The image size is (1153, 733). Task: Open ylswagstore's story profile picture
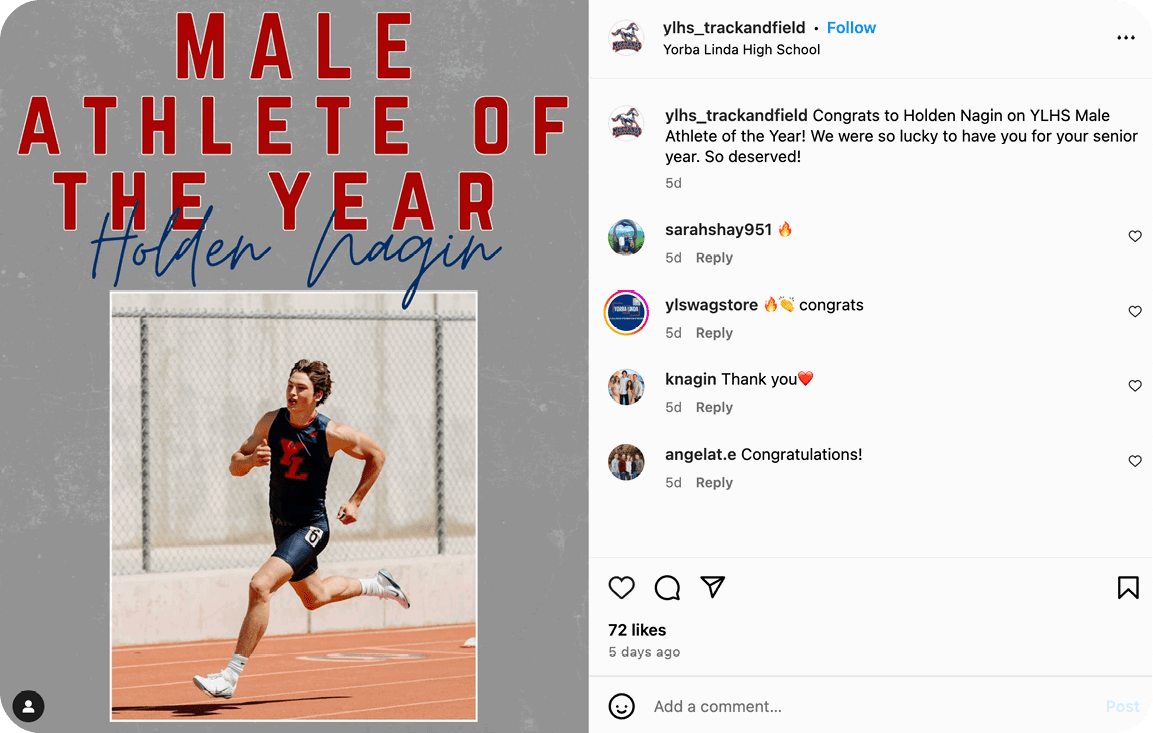[626, 313]
